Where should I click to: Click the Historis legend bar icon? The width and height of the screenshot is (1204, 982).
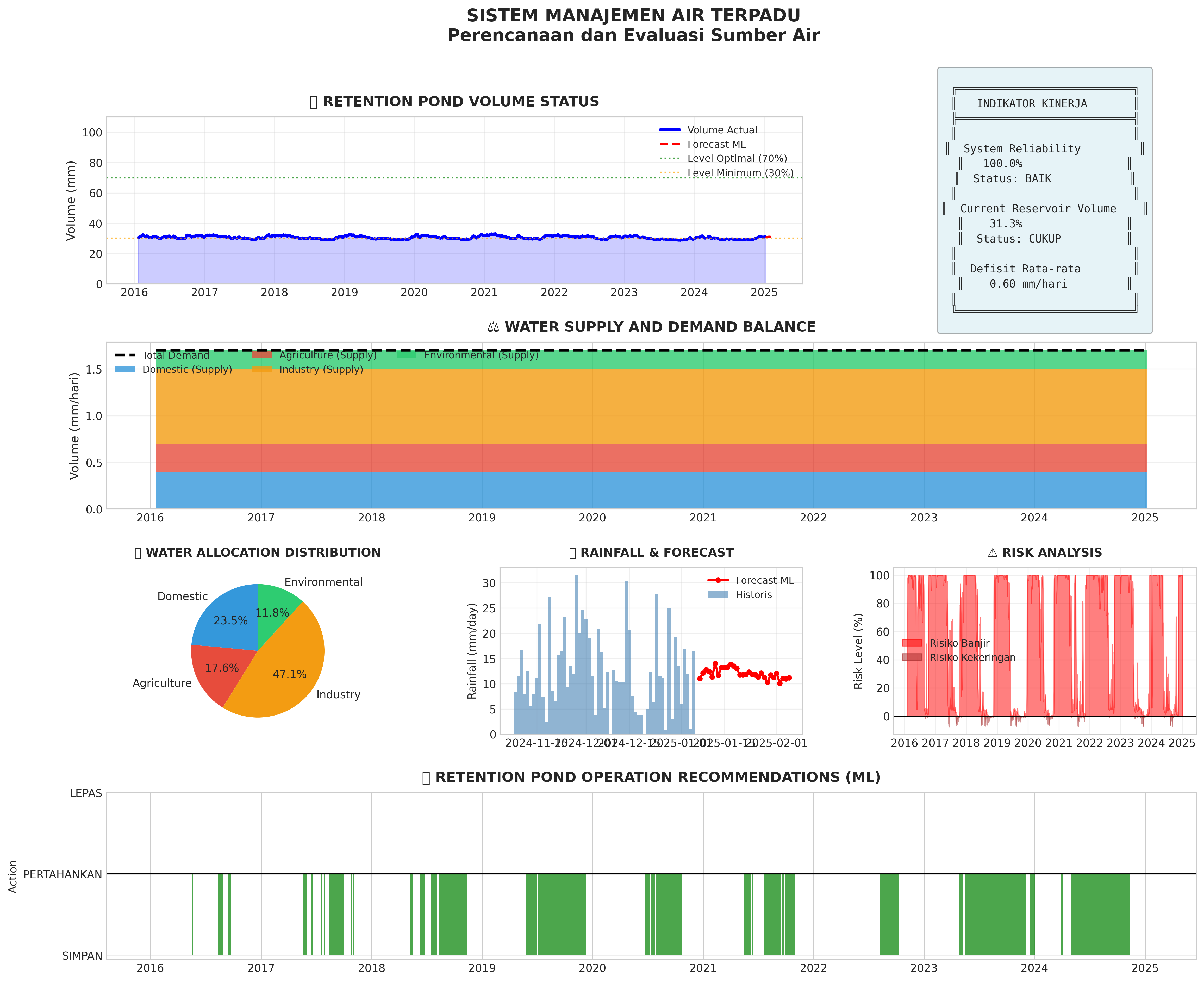click(718, 594)
